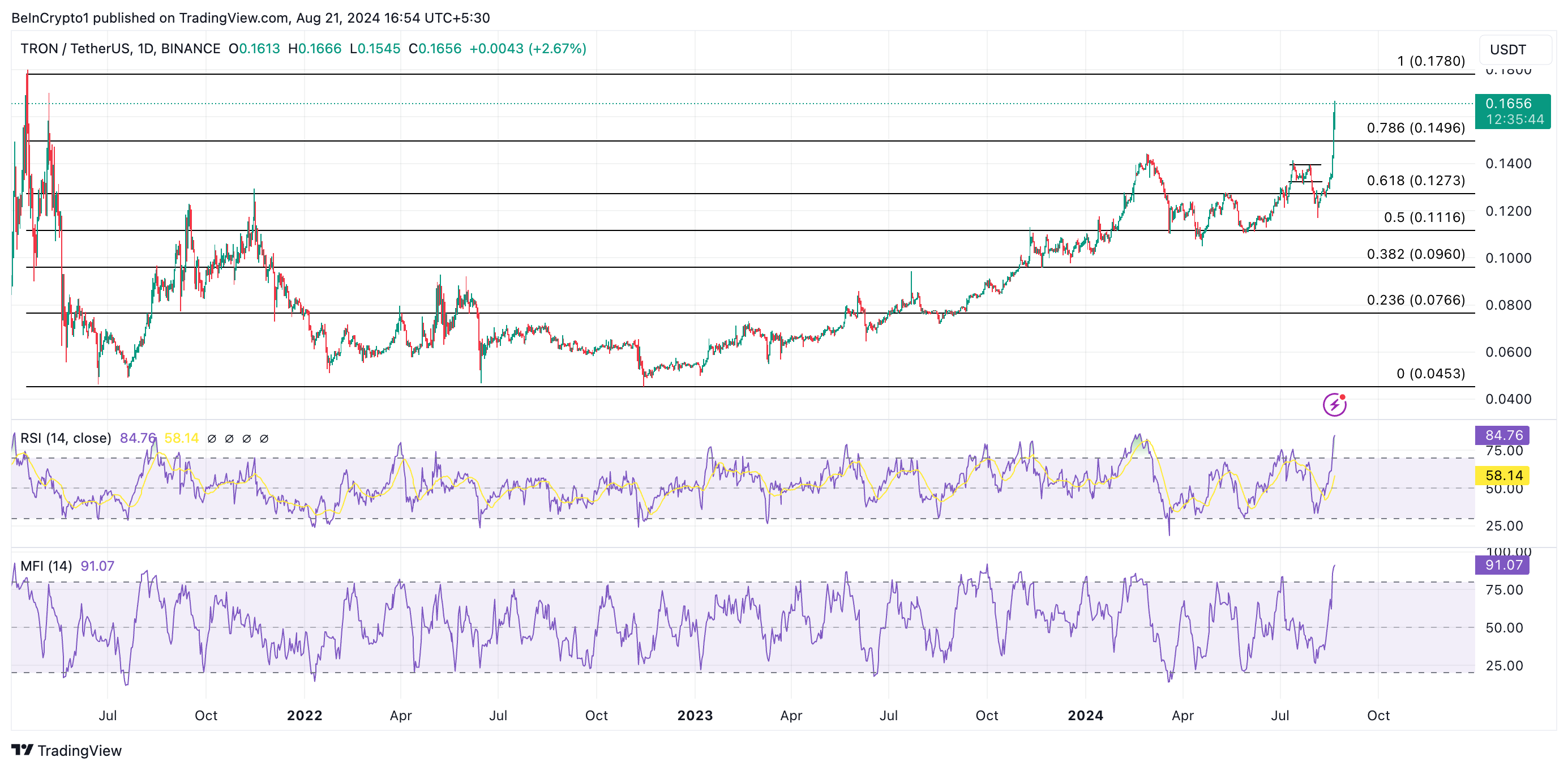
Task: Click the purple 91.07 MFI axis tag
Action: click(x=1503, y=565)
